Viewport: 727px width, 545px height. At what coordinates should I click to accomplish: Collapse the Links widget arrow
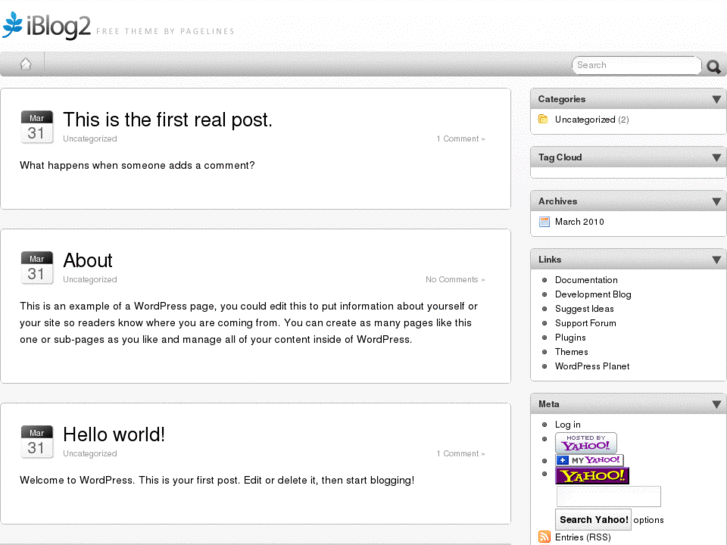[716, 260]
